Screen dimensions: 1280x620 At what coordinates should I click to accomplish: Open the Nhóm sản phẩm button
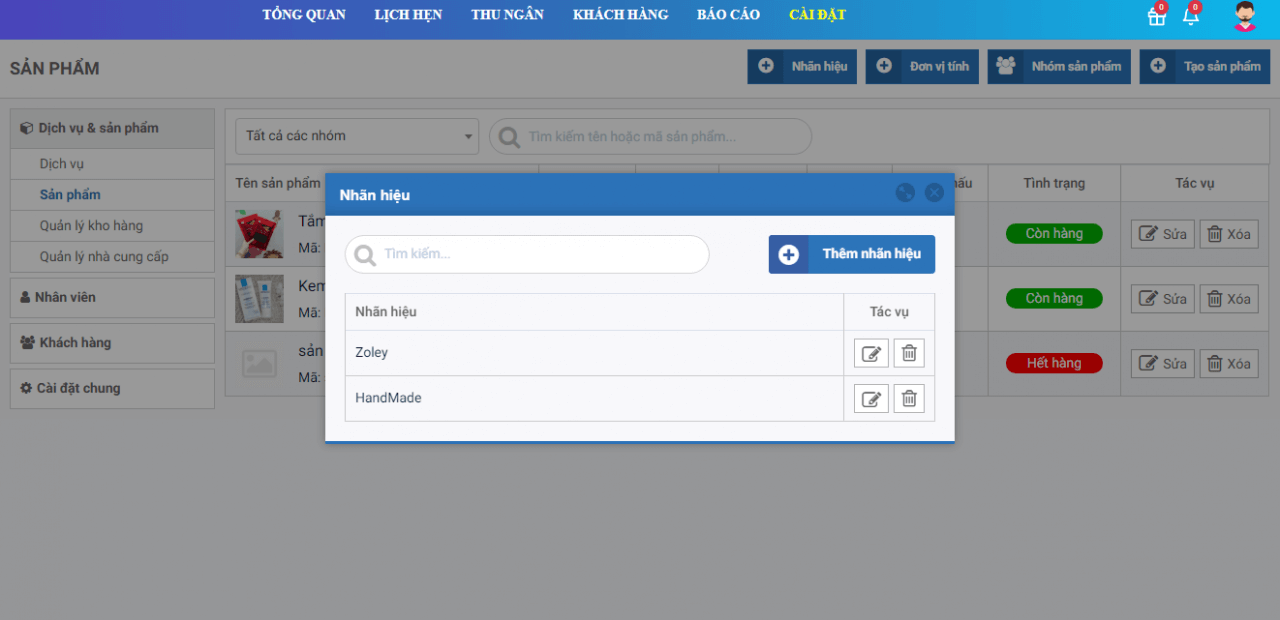1059,67
